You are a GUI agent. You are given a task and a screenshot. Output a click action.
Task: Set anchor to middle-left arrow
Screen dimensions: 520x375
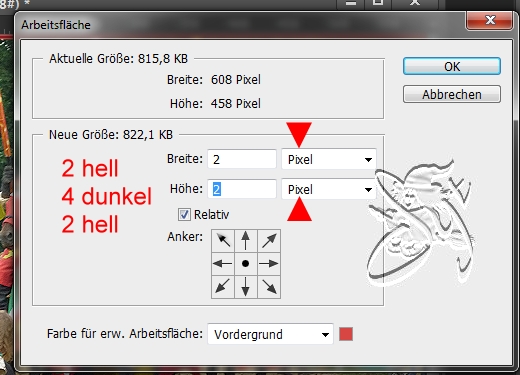coord(223,263)
